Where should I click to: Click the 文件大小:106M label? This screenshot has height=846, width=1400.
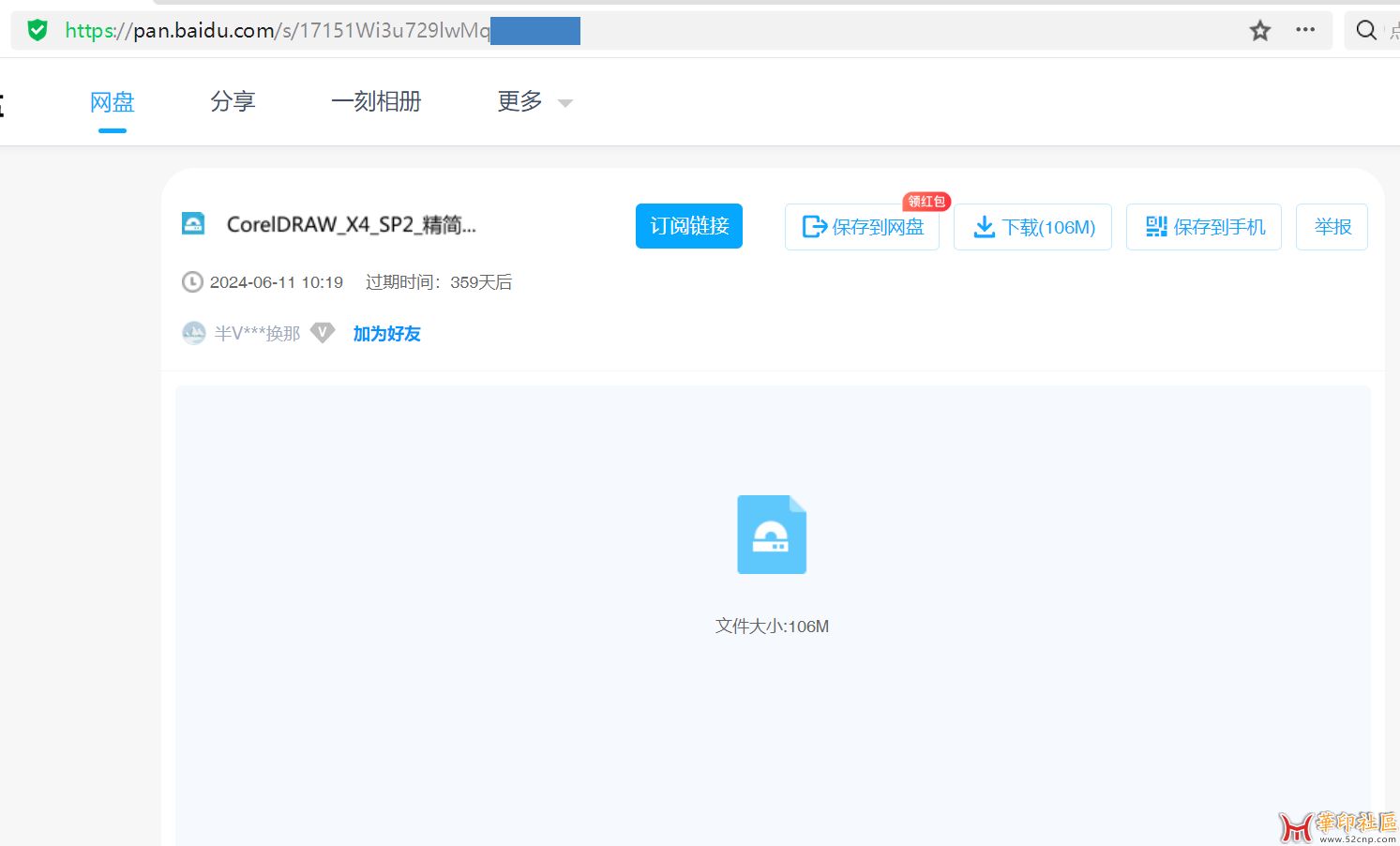tap(772, 627)
